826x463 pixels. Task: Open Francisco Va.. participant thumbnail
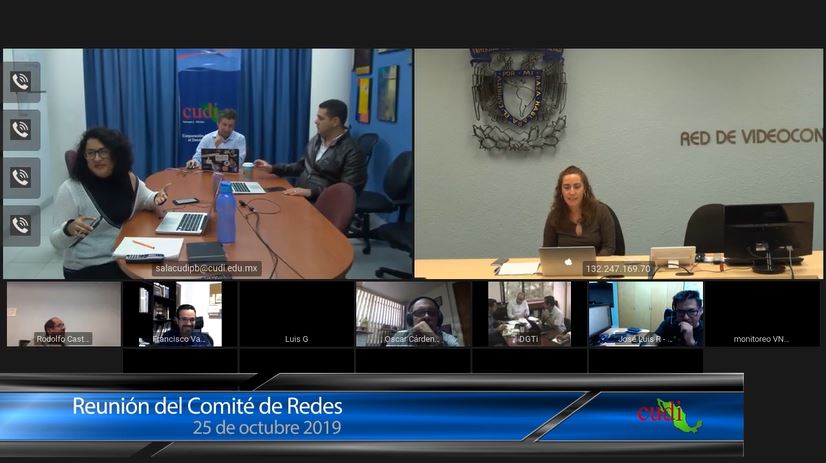180,314
